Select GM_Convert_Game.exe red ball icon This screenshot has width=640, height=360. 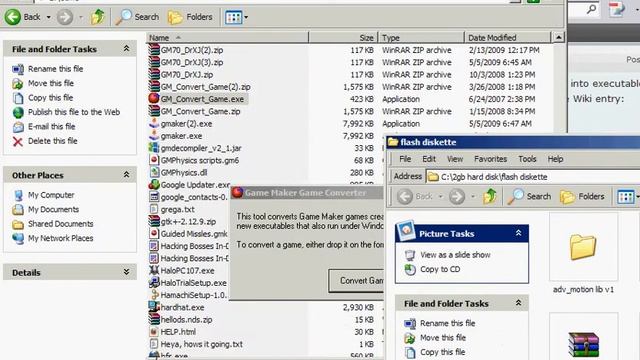[154, 99]
